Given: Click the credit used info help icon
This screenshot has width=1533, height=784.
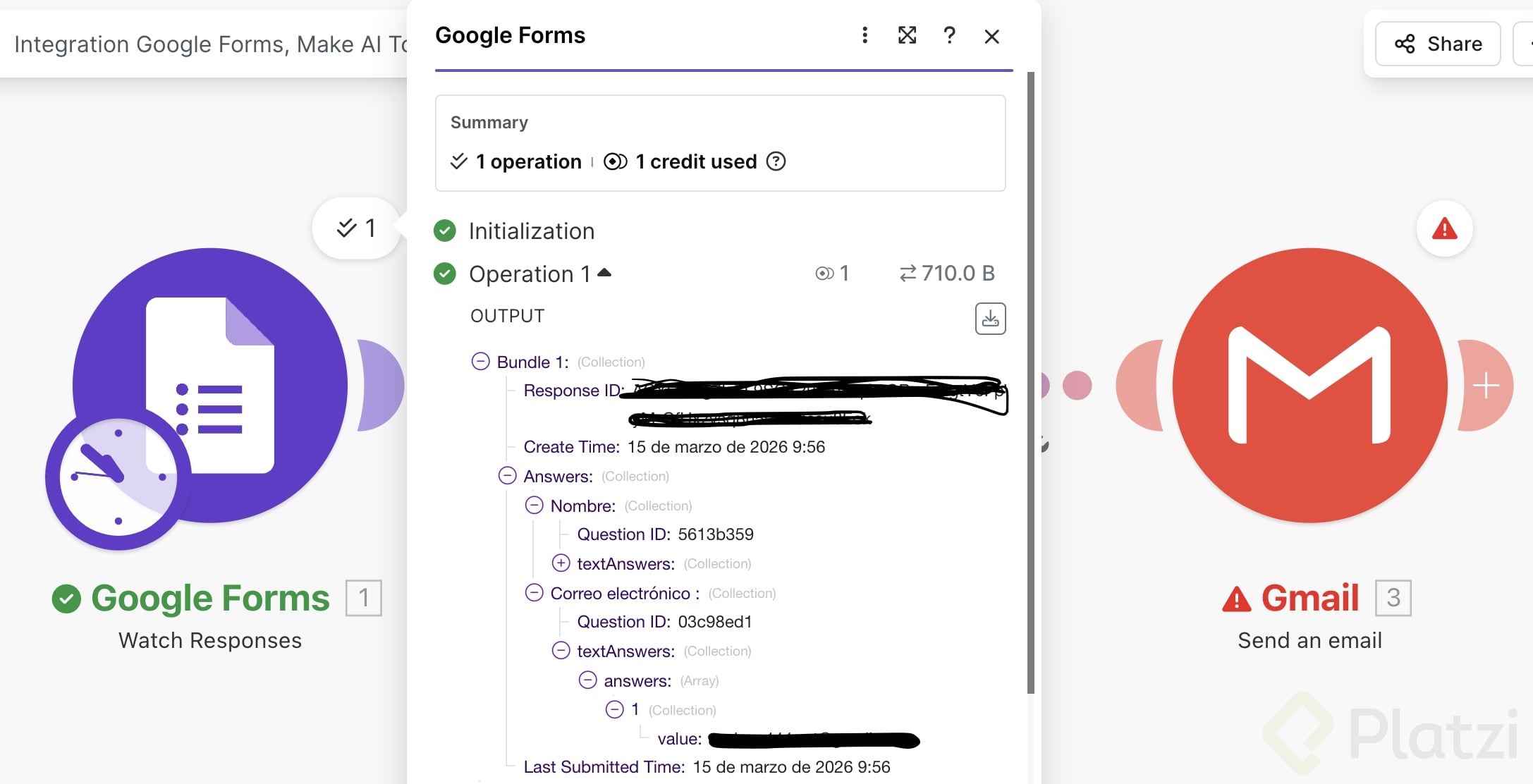Looking at the screenshot, I should 776,161.
